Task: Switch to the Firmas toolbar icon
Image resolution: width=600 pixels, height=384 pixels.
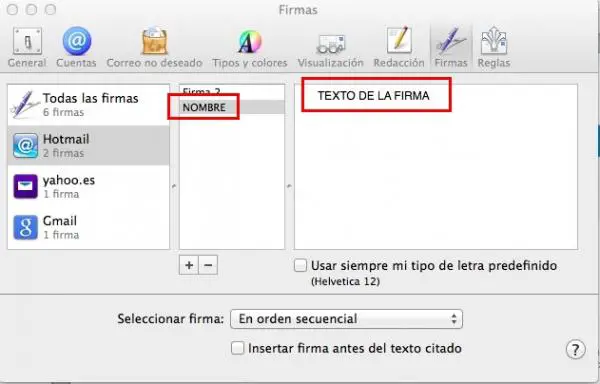Action: click(x=451, y=41)
